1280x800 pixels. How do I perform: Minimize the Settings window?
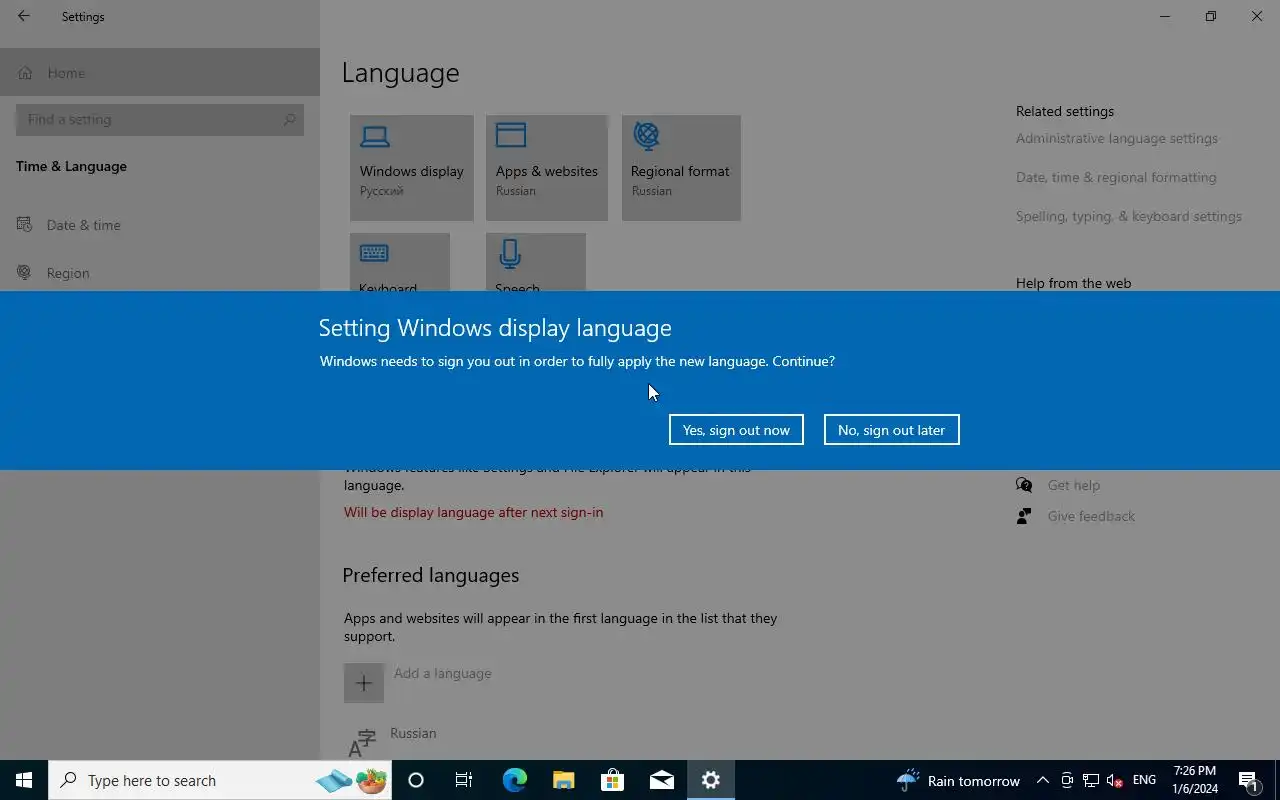tap(1165, 16)
